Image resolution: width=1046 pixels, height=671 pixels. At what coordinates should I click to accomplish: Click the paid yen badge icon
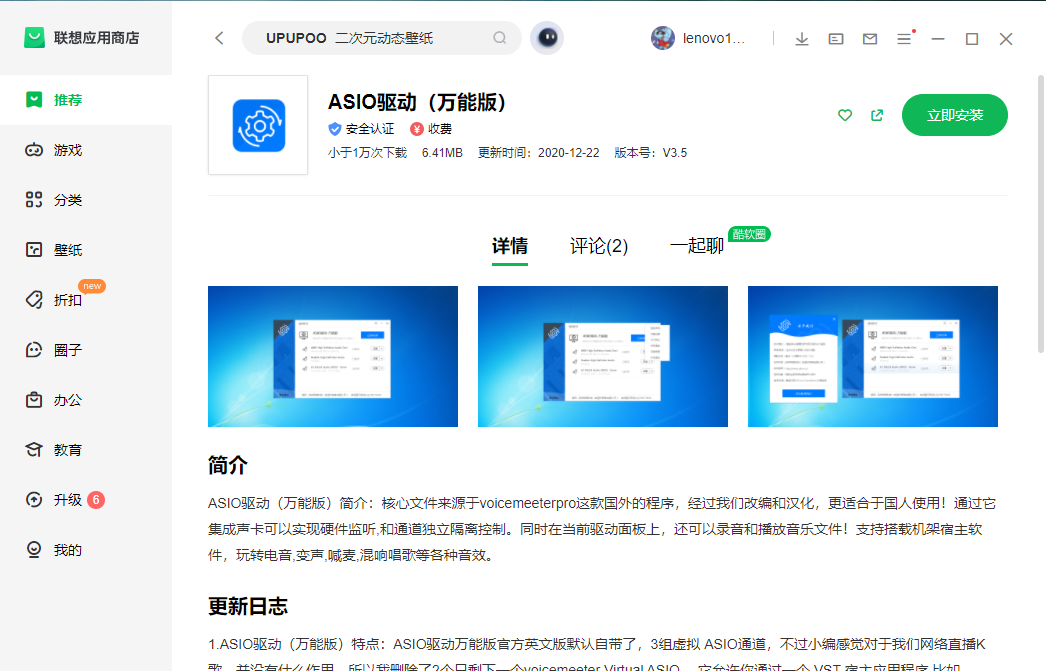(x=417, y=129)
